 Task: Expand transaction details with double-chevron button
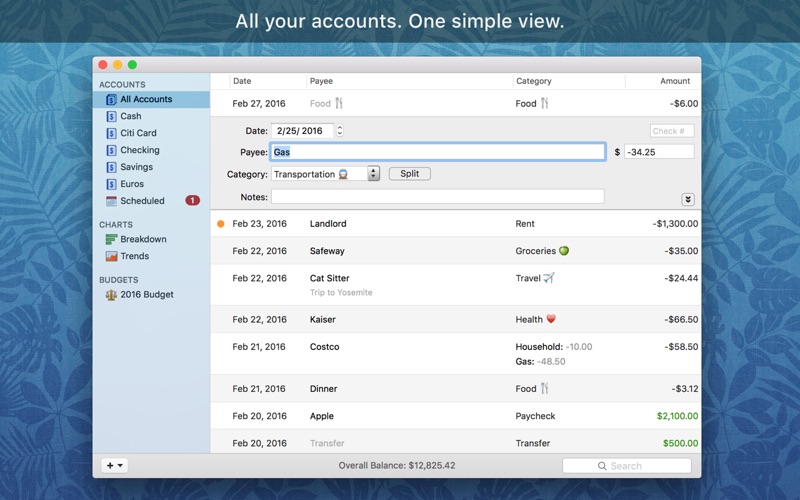point(688,200)
